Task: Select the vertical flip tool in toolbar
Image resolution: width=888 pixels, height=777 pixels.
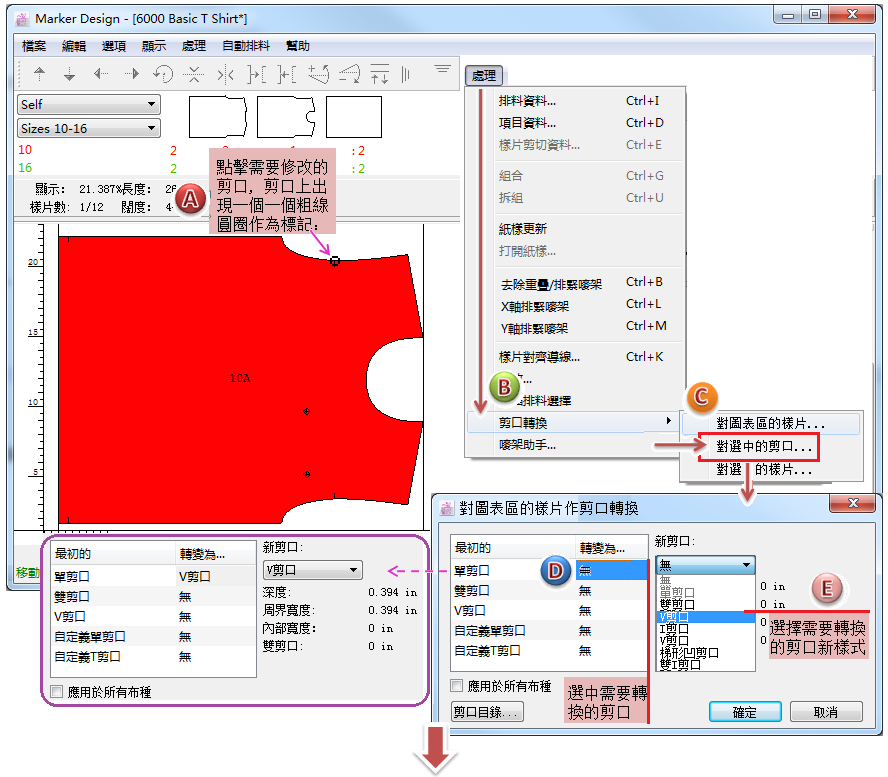Action: point(194,74)
